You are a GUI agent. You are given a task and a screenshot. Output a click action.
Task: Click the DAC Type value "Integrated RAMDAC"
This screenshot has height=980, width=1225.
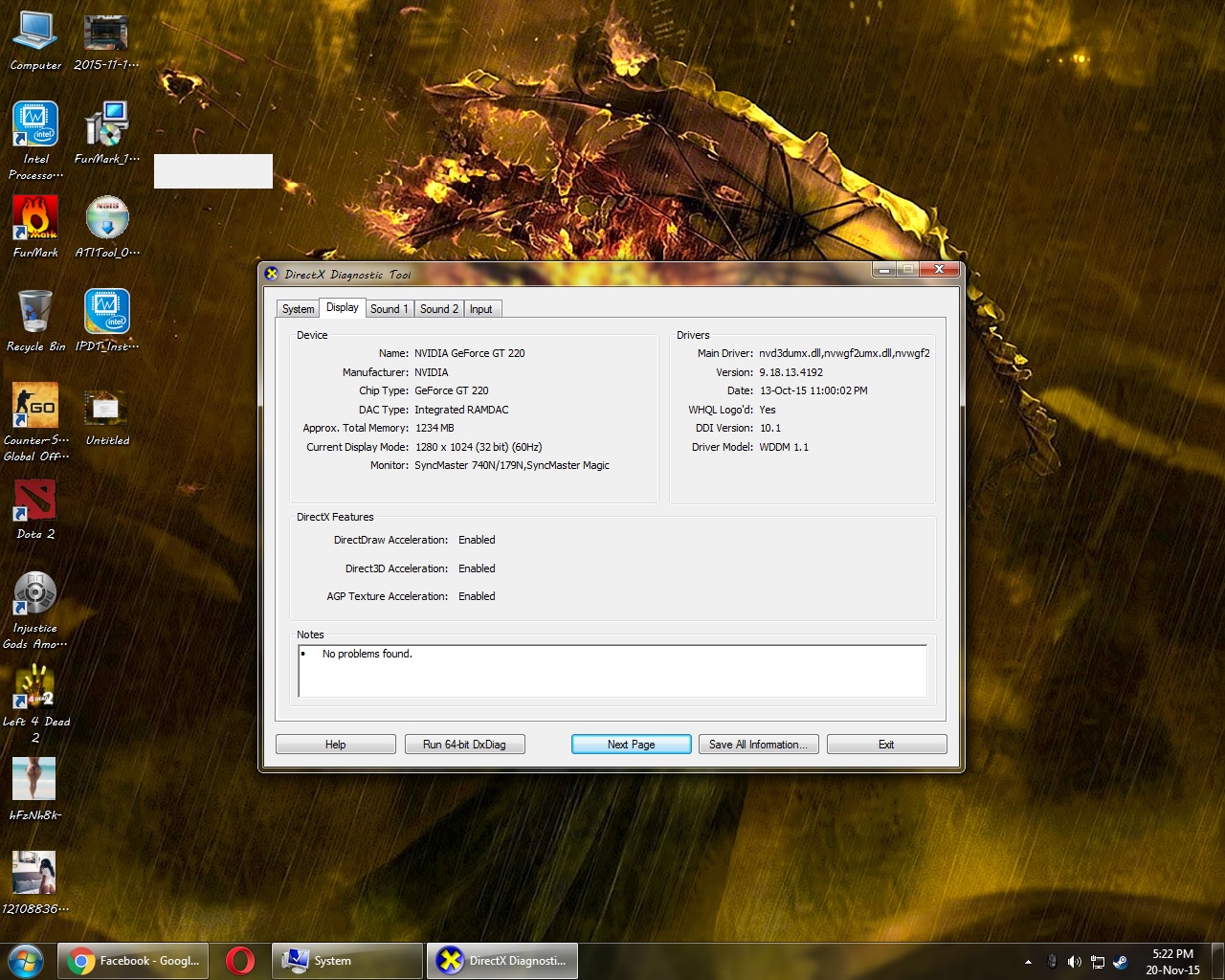click(x=462, y=410)
